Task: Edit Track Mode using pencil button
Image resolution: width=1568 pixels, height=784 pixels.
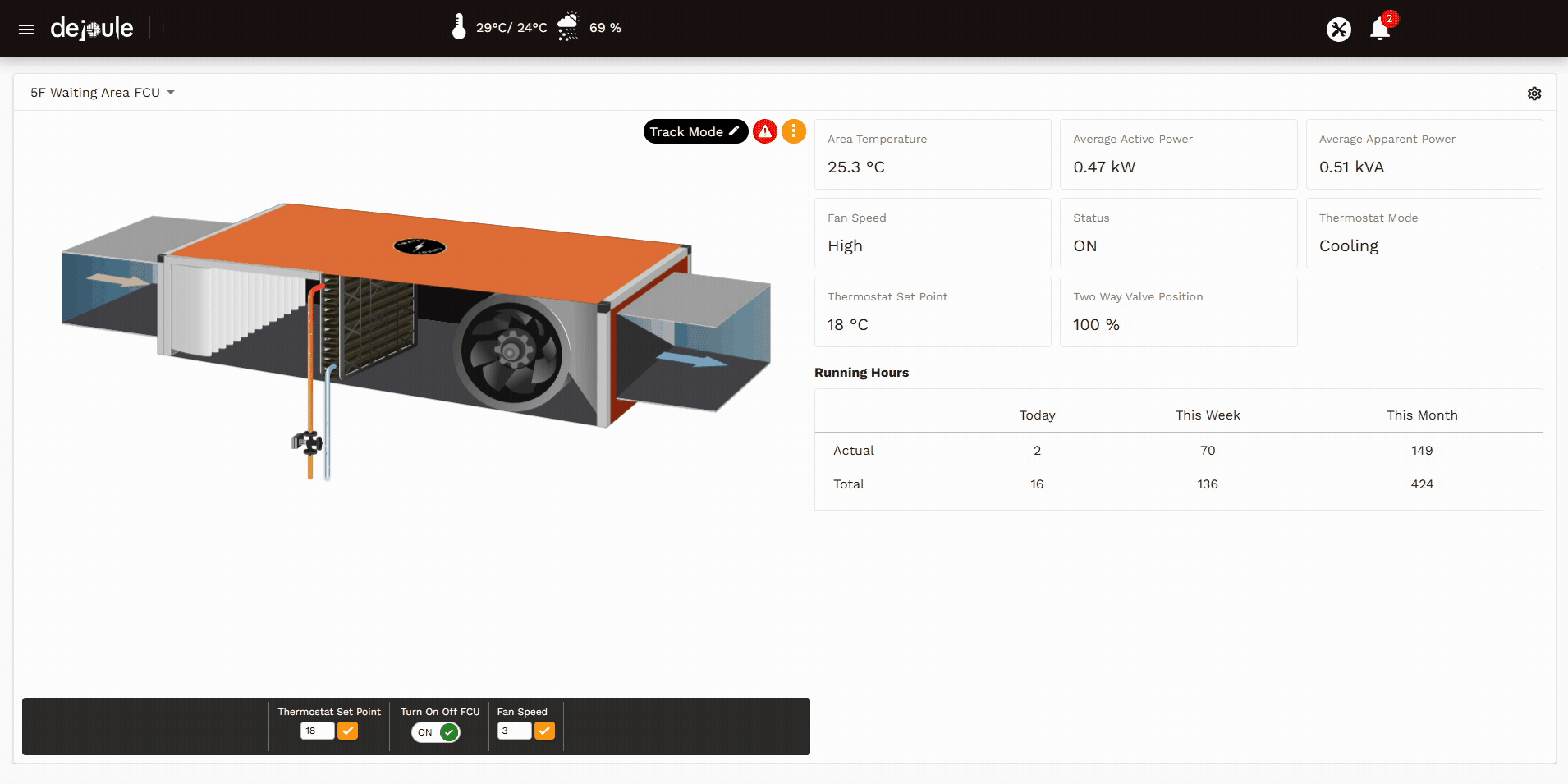Action: click(x=696, y=131)
